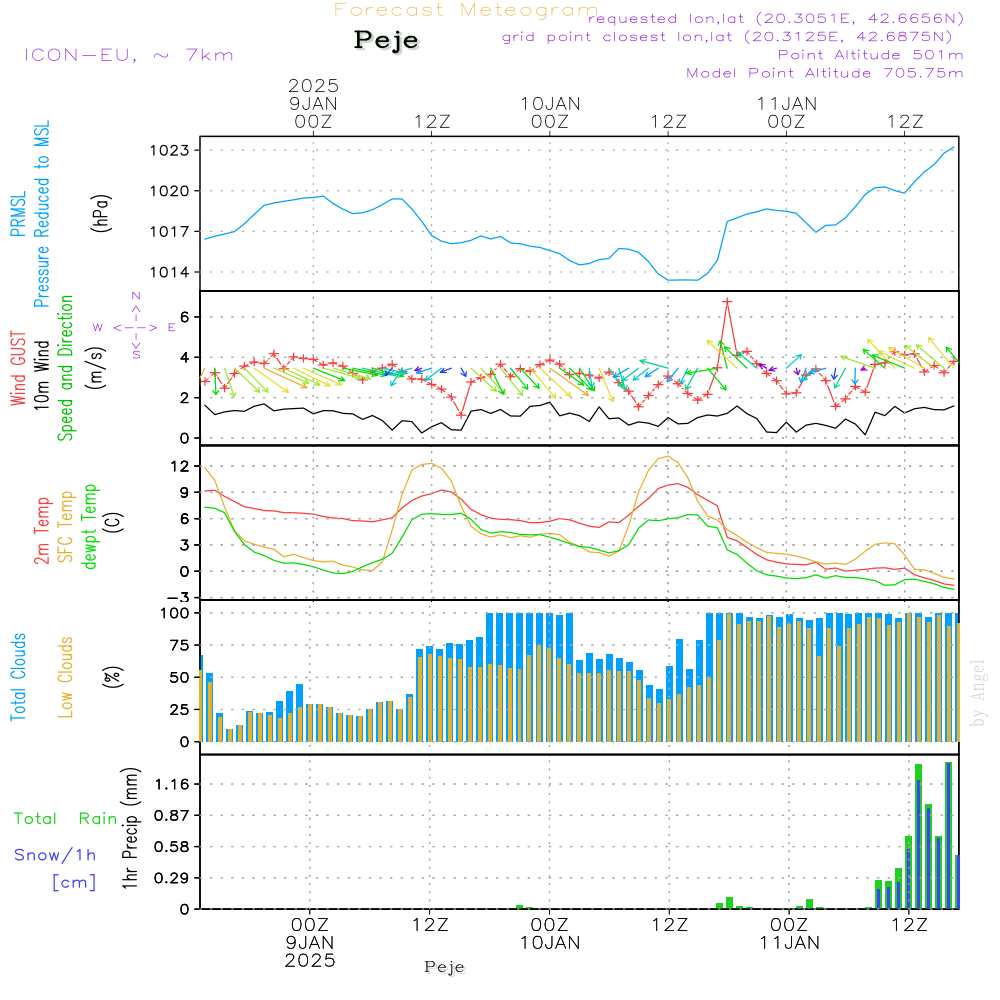The image size is (1000, 1000).
Task: Click the 'PRMSL' axis label
Action: coord(18,214)
